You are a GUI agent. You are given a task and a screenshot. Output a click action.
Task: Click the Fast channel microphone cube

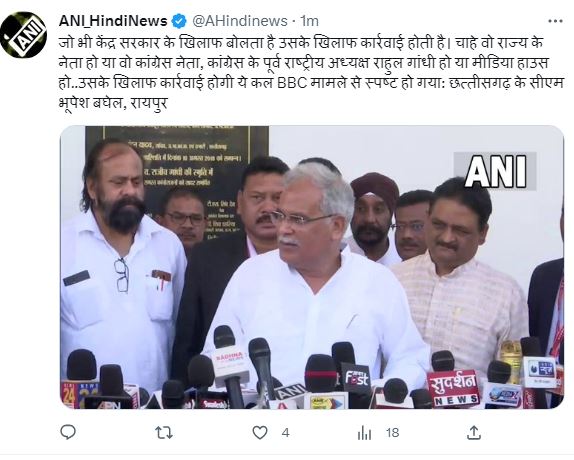(x=355, y=377)
